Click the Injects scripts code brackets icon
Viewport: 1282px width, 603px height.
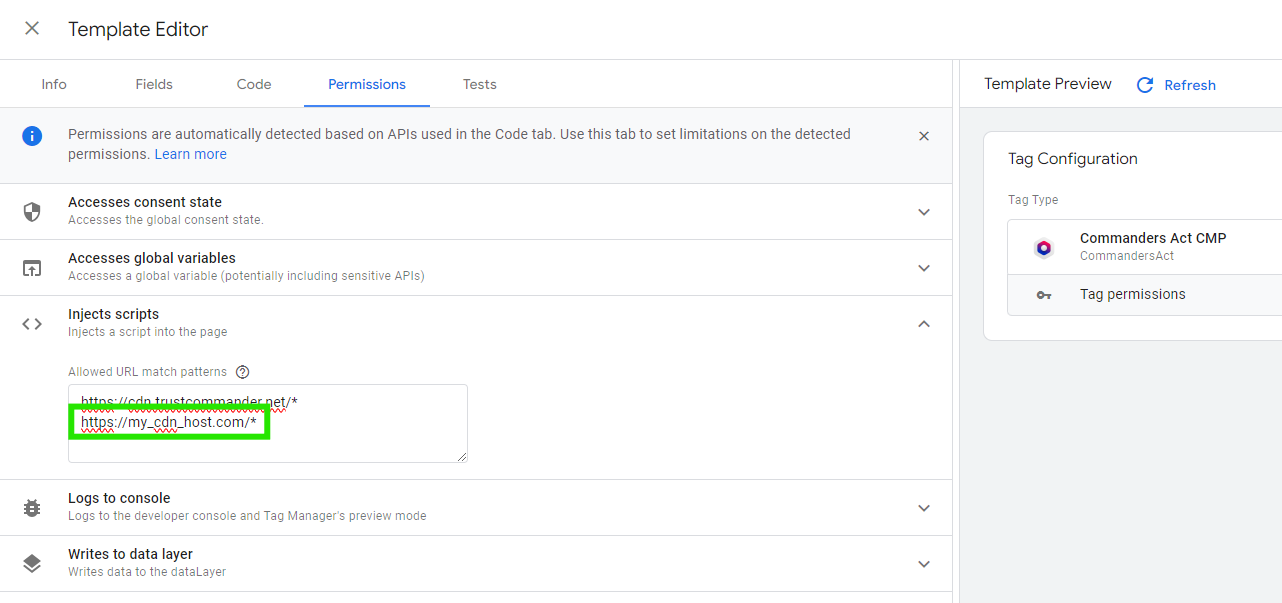tap(32, 324)
